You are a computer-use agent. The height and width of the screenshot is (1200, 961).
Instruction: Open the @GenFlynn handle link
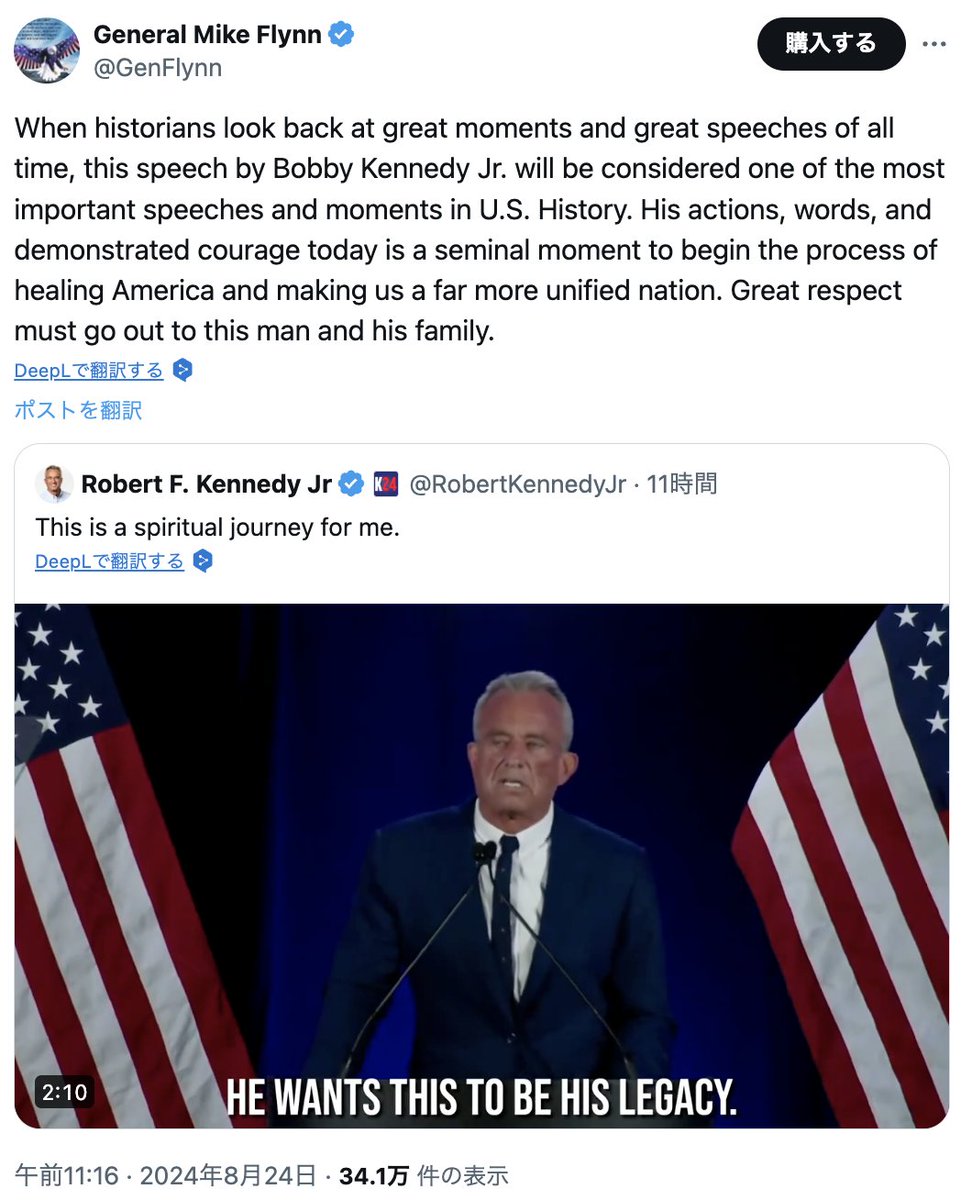pyautogui.click(x=158, y=68)
